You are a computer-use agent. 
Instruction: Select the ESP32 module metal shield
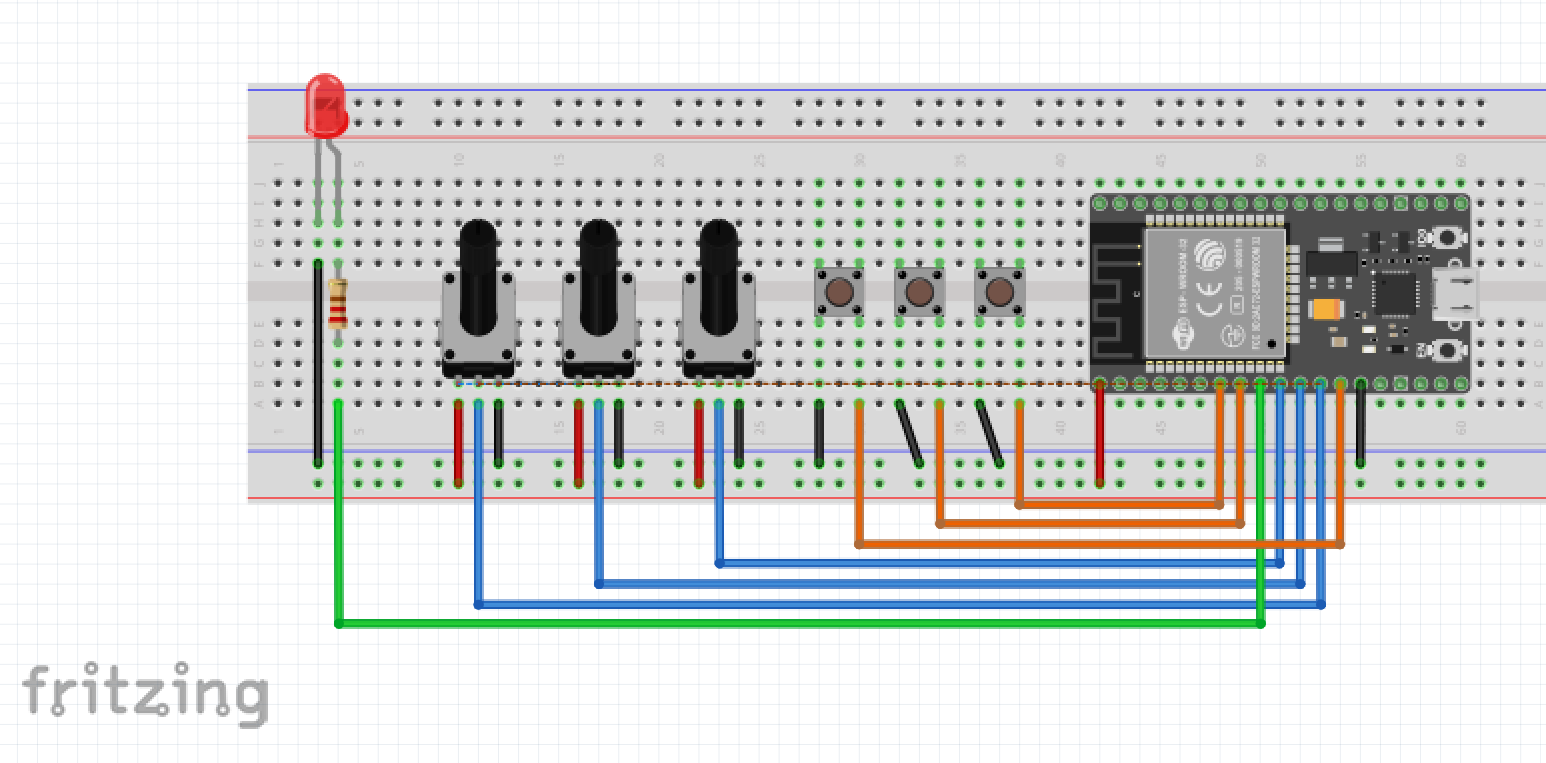(x=1214, y=292)
